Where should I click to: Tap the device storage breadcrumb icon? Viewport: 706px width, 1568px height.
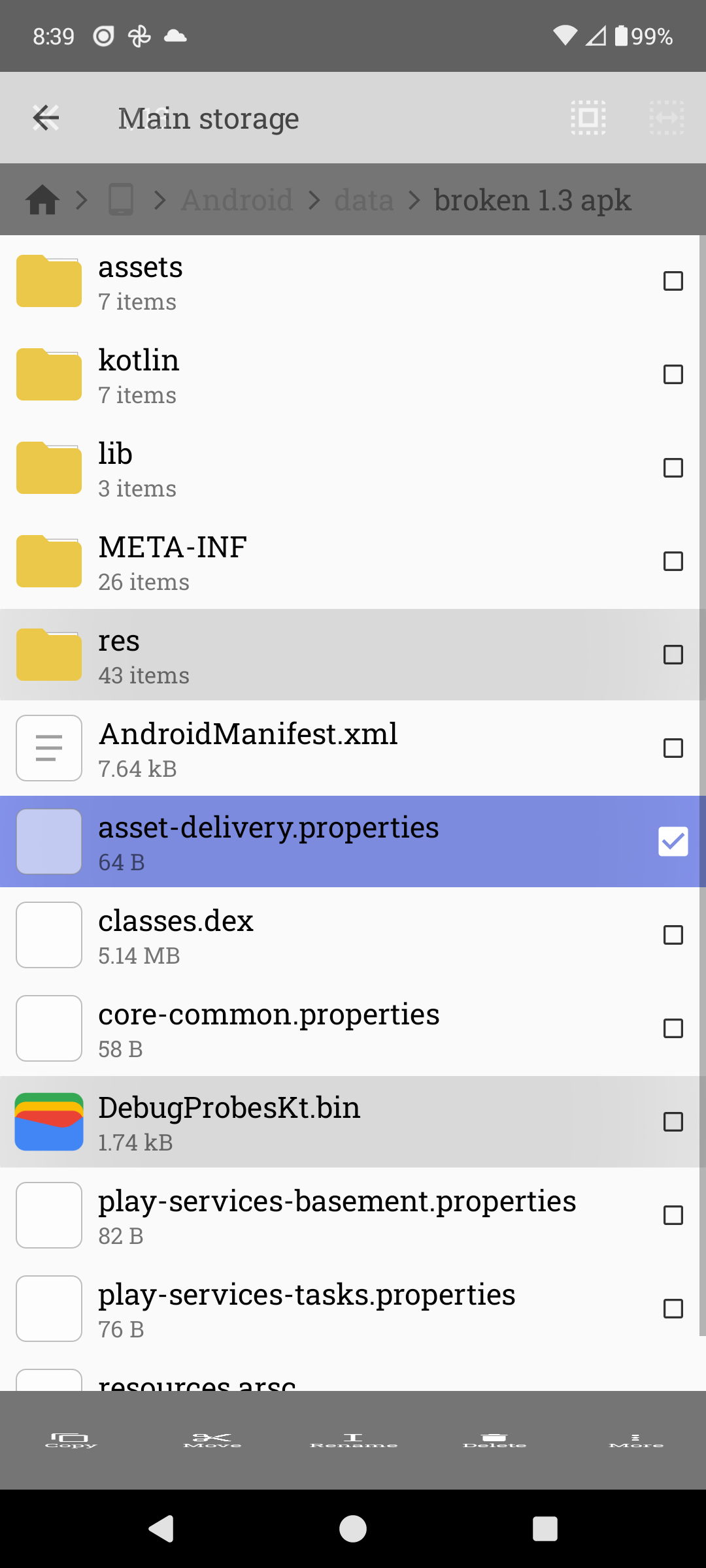121,200
